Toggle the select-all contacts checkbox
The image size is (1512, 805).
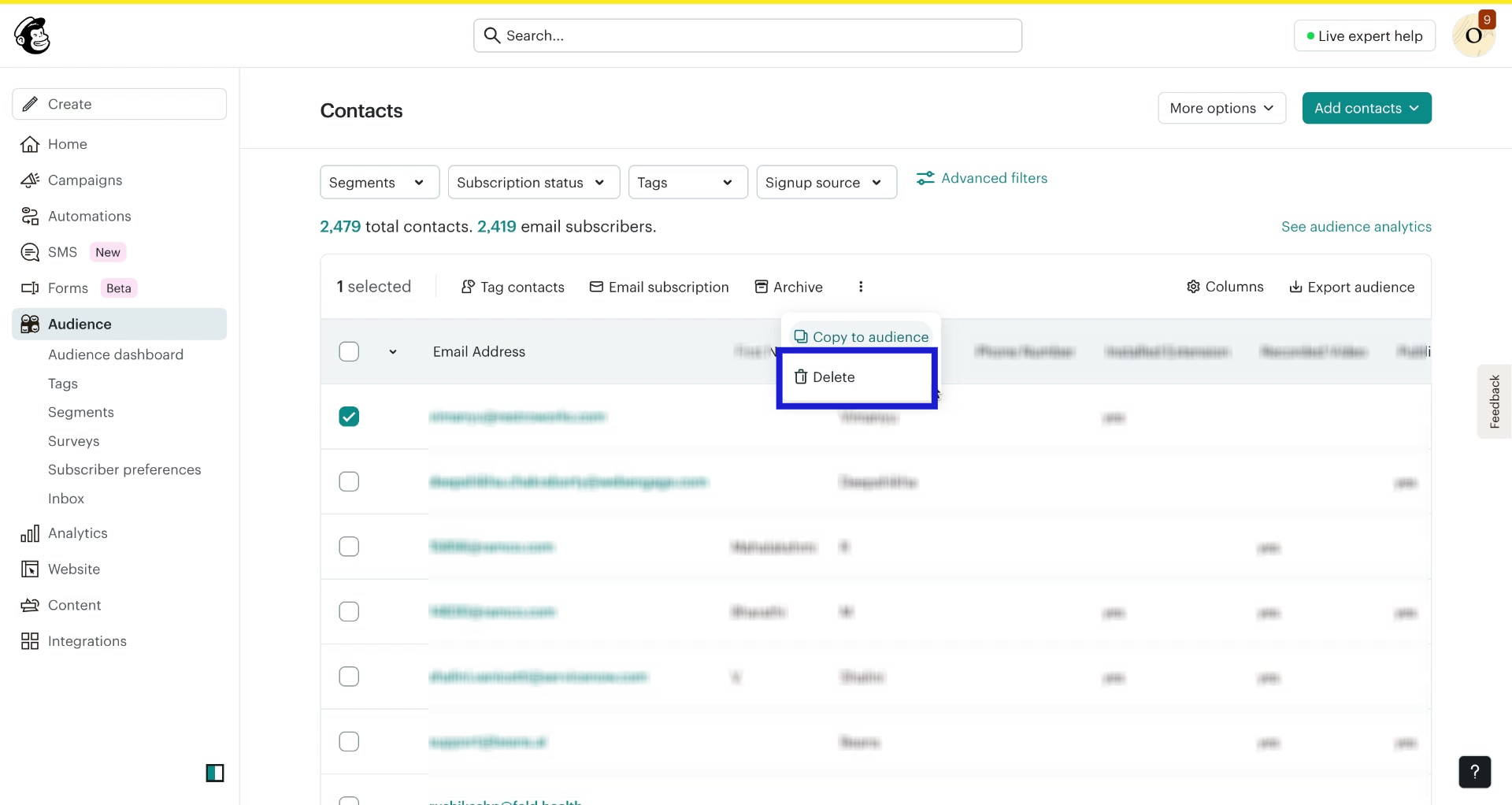349,351
